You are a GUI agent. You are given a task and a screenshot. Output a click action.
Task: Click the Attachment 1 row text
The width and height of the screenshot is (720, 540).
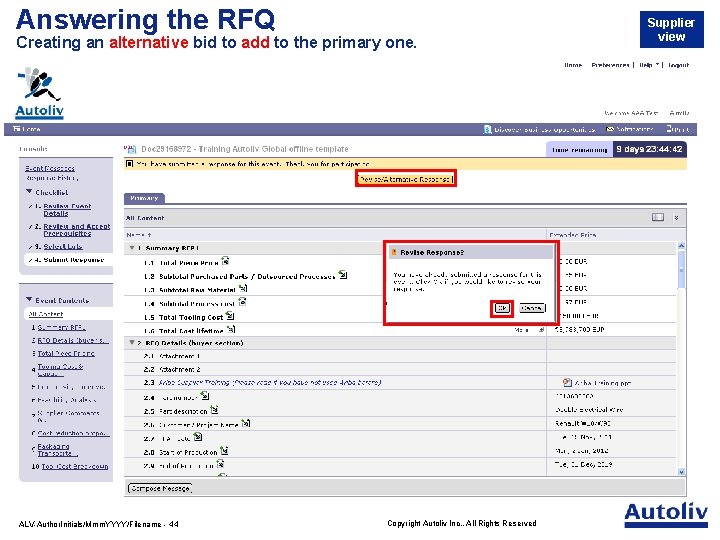coord(180,356)
